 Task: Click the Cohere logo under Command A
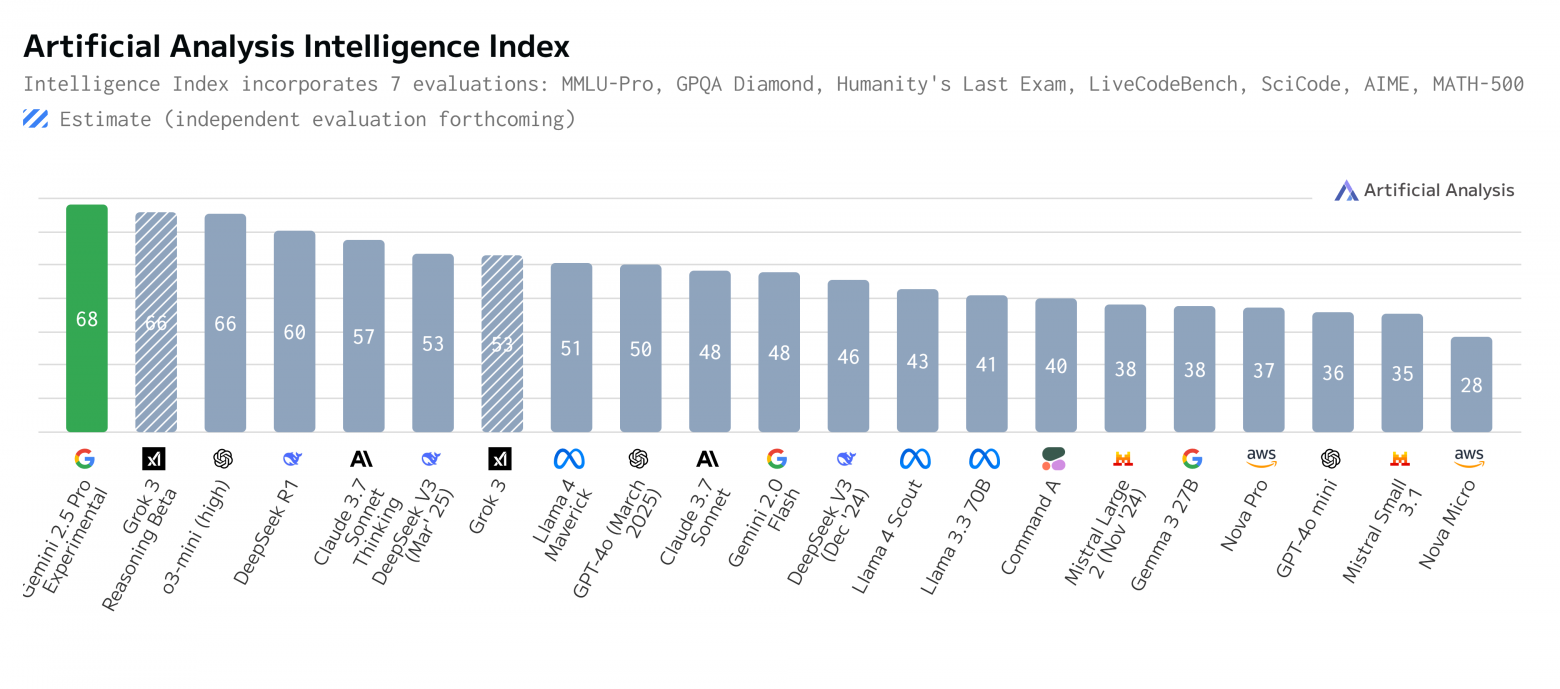click(1054, 459)
